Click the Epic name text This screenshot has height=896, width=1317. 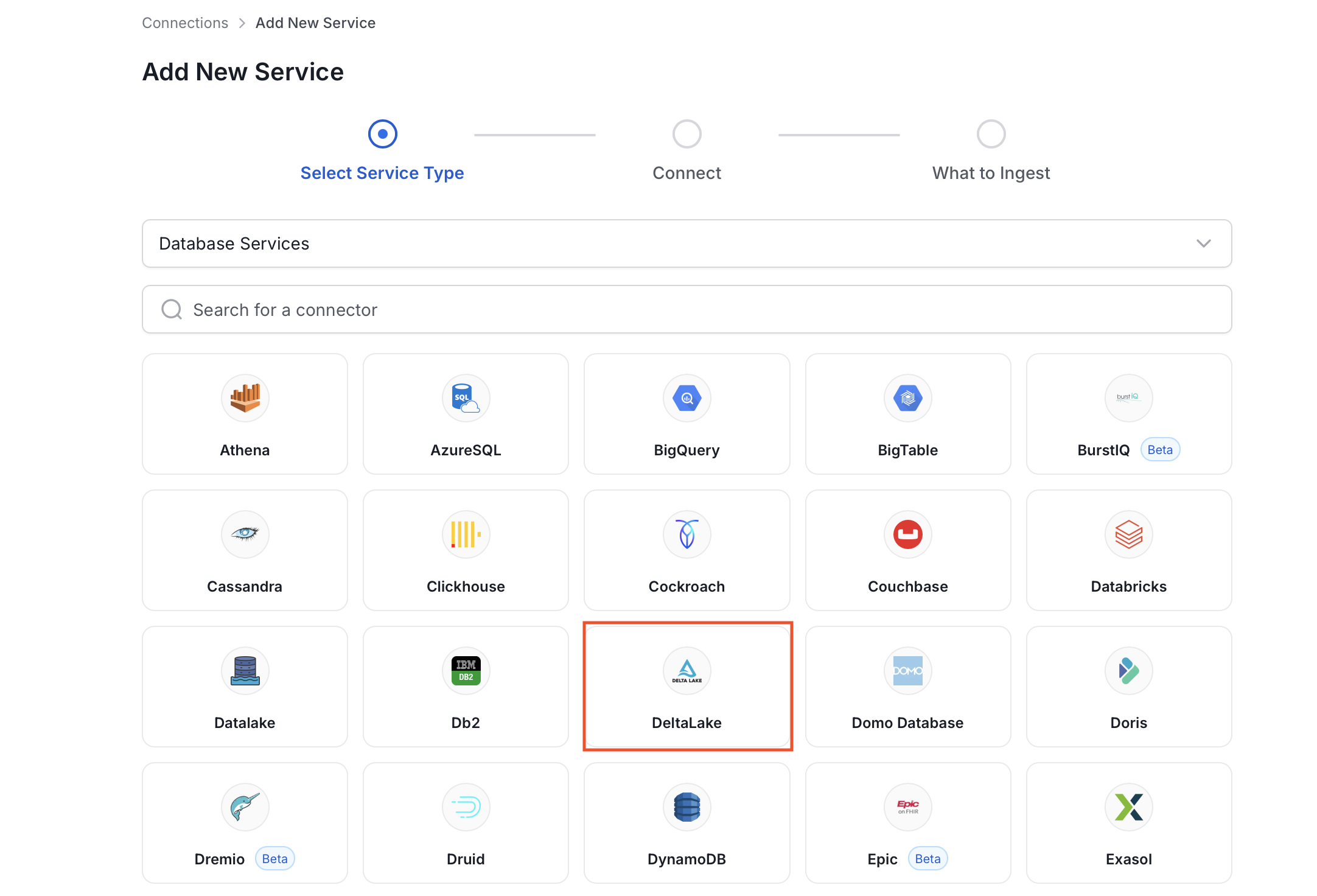tap(882, 859)
